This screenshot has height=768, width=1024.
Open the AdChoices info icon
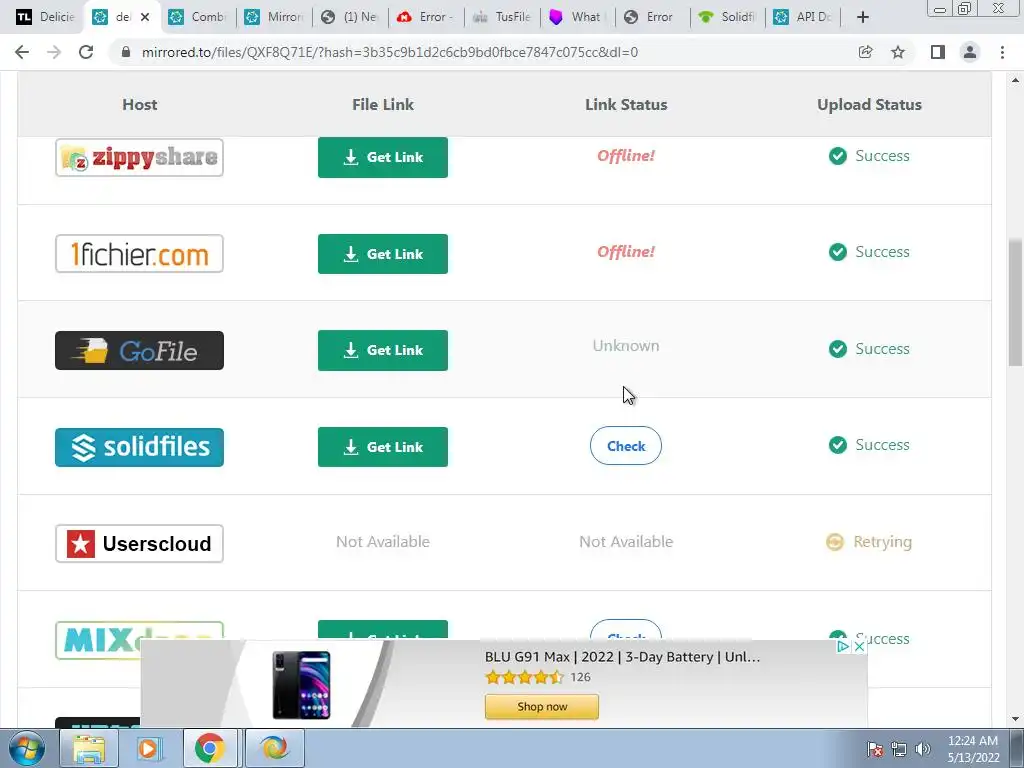(843, 647)
